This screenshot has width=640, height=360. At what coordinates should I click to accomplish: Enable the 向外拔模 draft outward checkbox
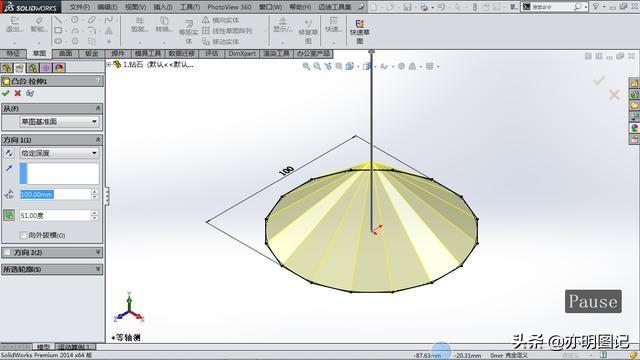click(23, 235)
